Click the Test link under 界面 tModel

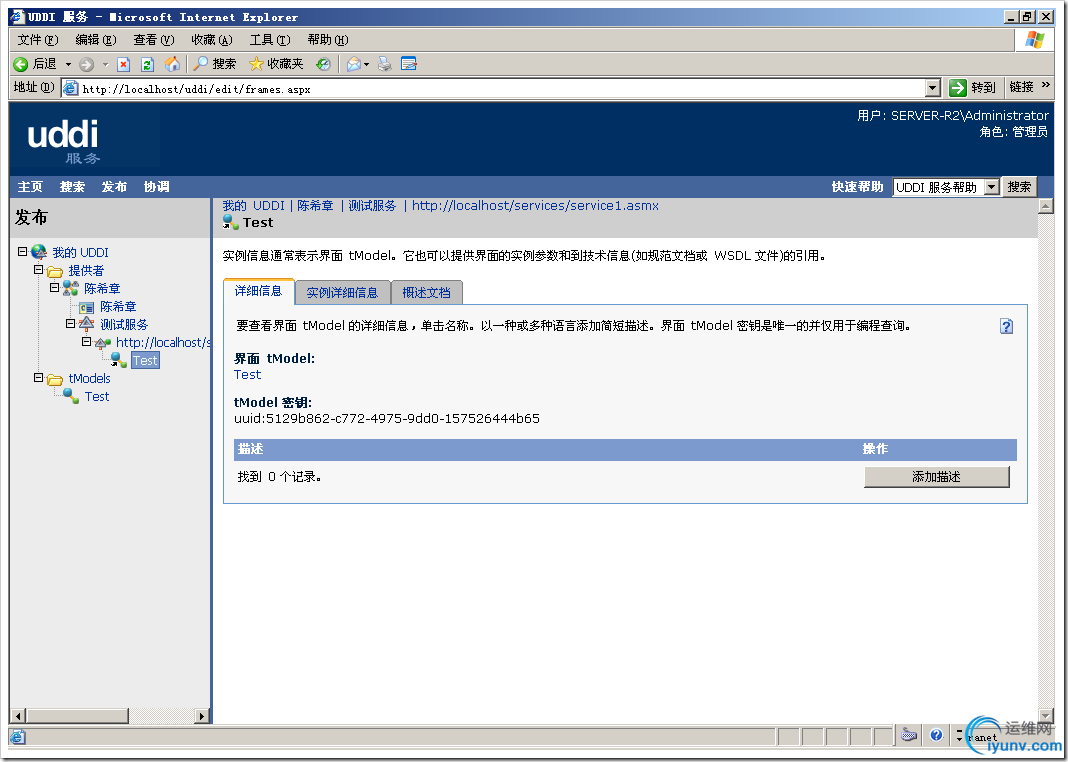click(247, 375)
